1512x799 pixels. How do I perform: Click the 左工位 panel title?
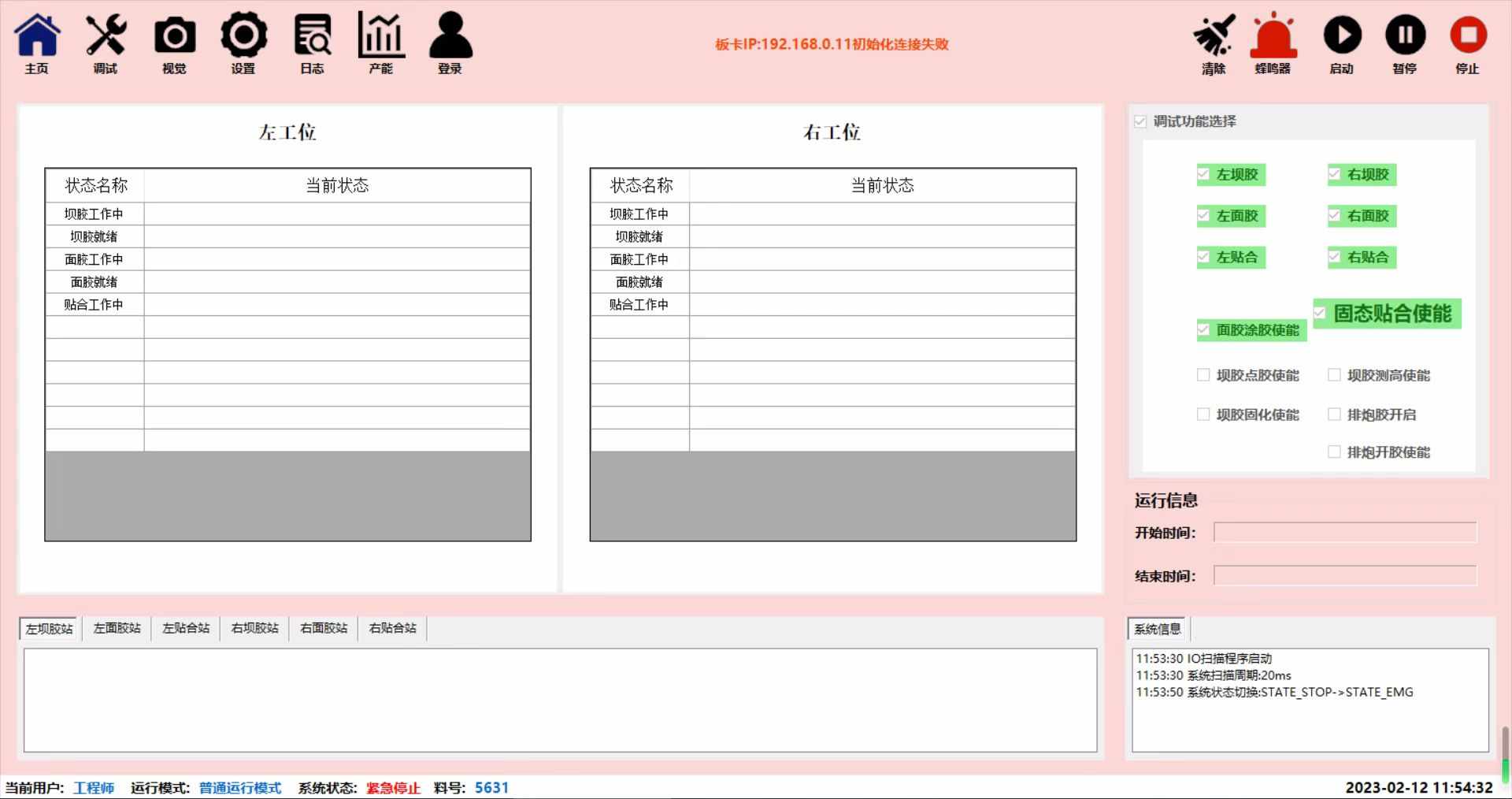(x=287, y=132)
